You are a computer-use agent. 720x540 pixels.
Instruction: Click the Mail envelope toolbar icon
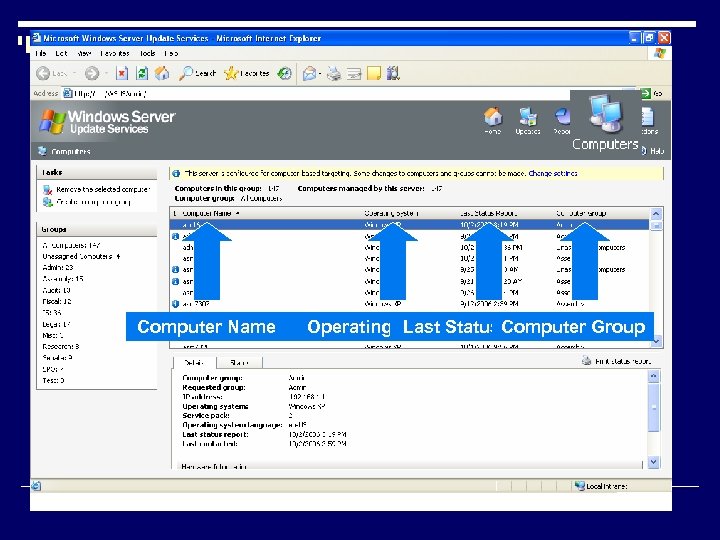(x=309, y=73)
